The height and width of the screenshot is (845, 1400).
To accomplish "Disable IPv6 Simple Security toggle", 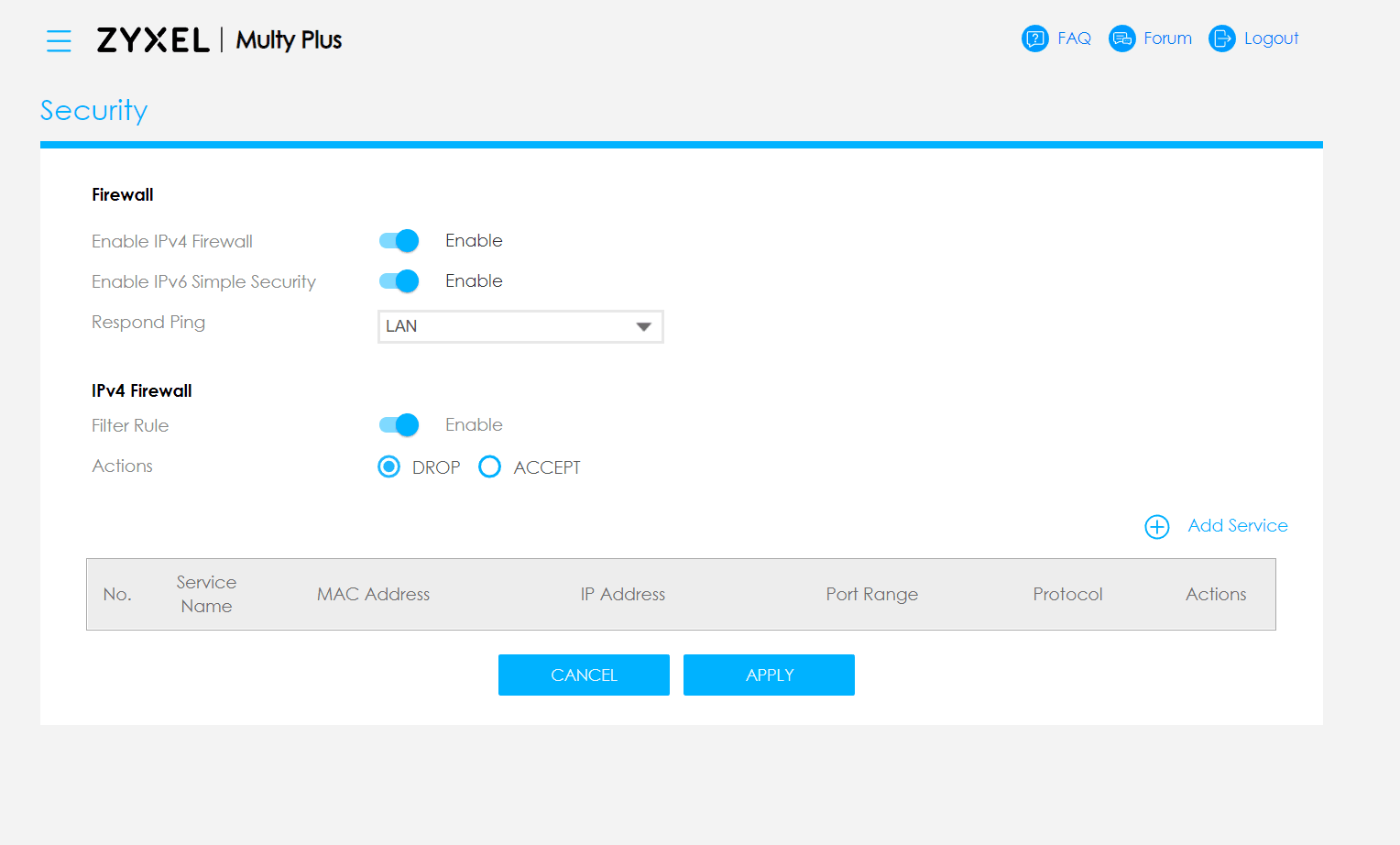I will tap(399, 281).
